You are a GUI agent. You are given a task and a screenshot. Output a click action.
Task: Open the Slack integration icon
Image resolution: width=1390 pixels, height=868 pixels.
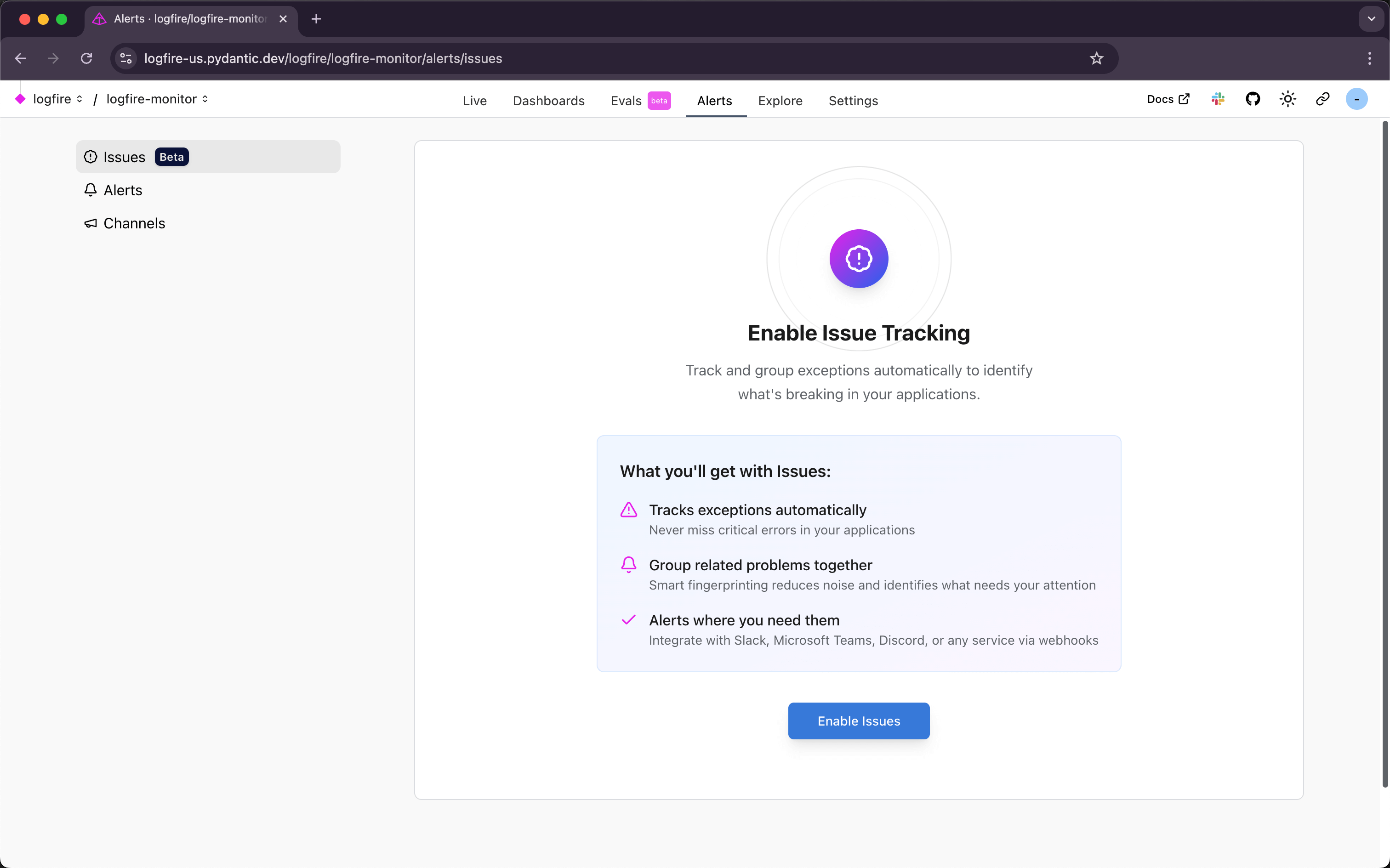1219,99
